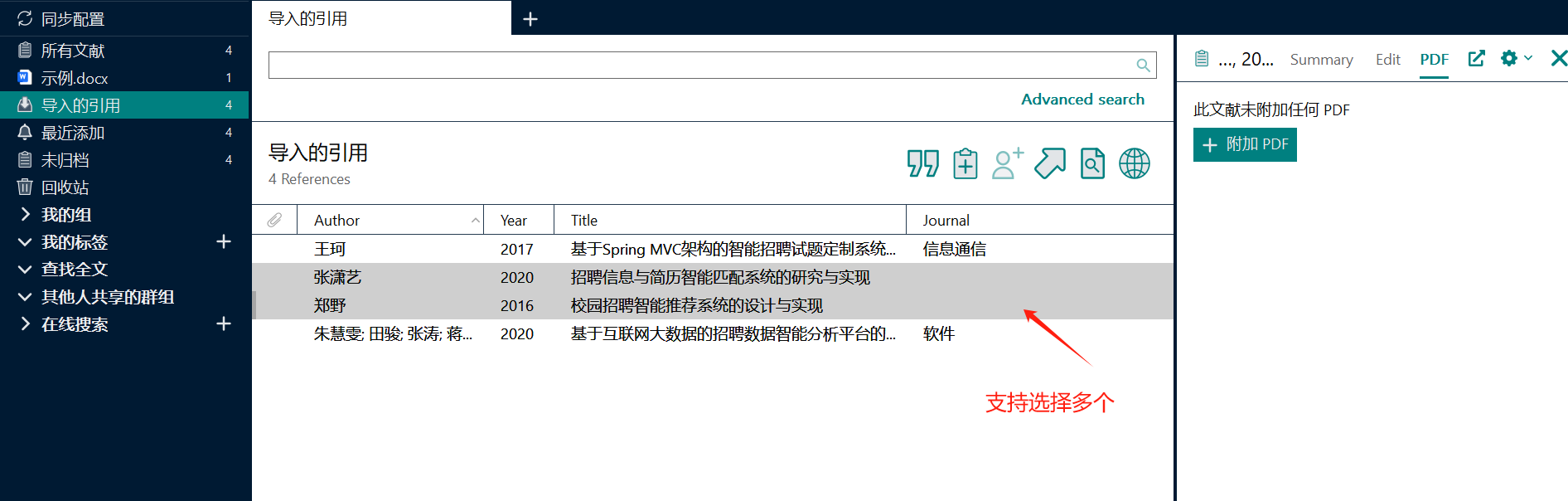Viewport: 1568px width, 501px height.
Task: Expand the 我的组 section
Action: (25, 215)
